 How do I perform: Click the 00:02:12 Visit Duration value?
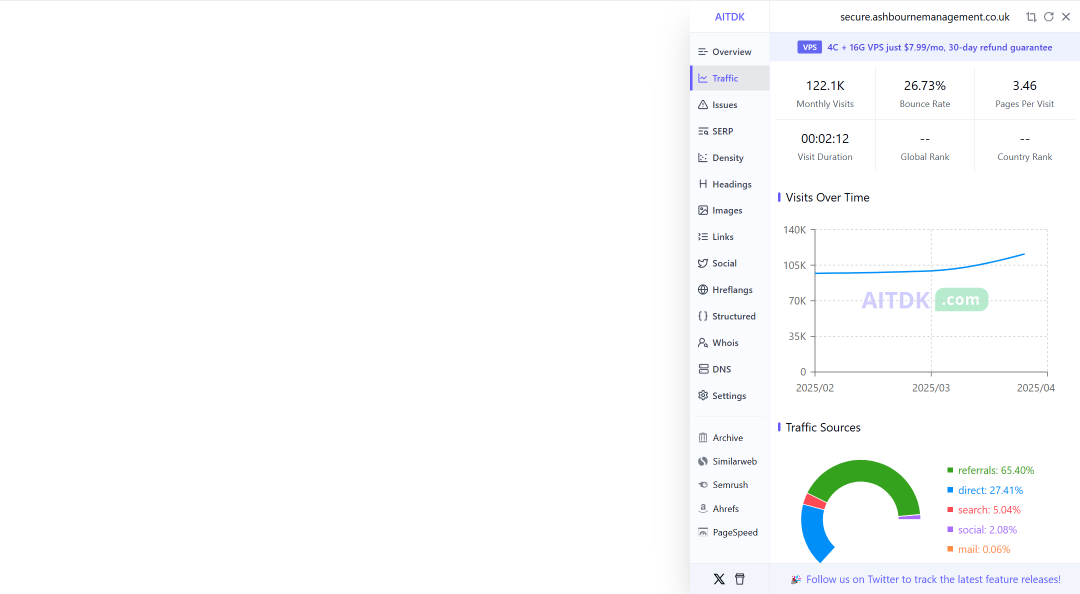825,139
